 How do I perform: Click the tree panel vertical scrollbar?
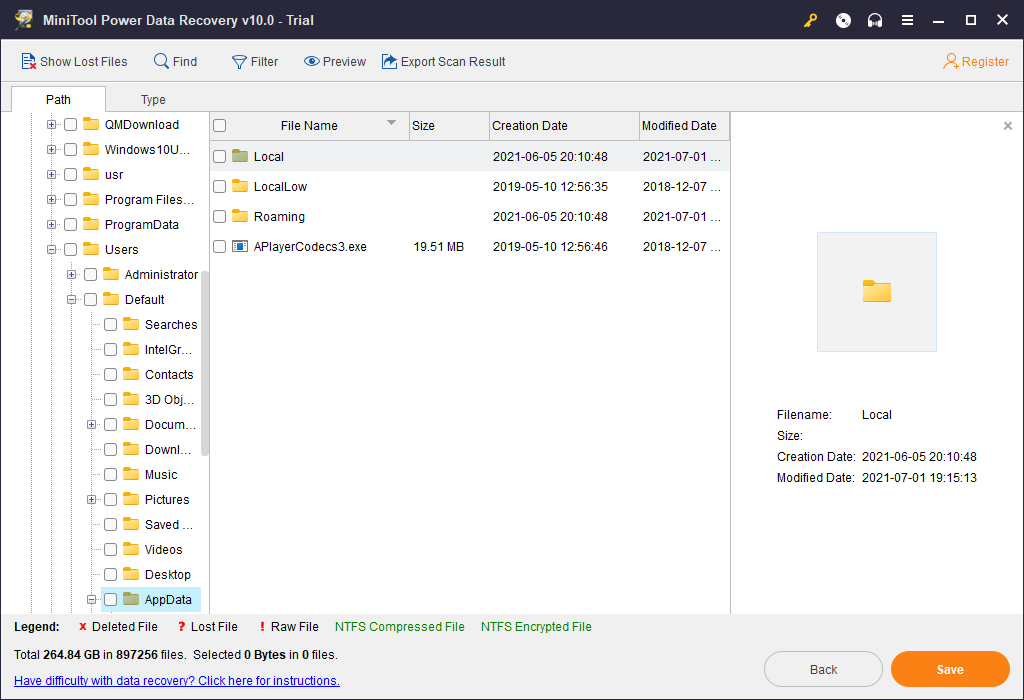pyautogui.click(x=204, y=363)
